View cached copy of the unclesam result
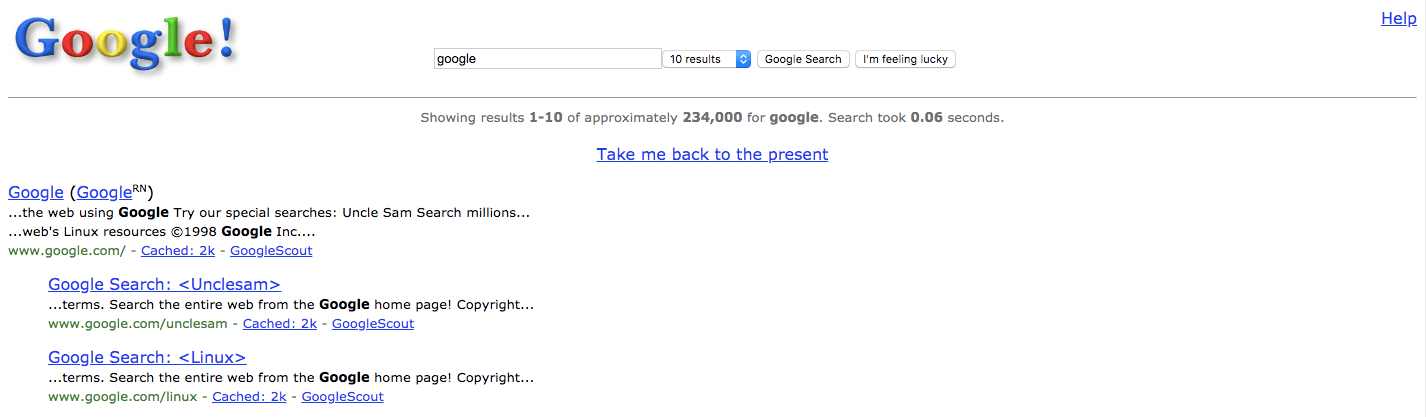This screenshot has width=1426, height=417. (x=279, y=324)
